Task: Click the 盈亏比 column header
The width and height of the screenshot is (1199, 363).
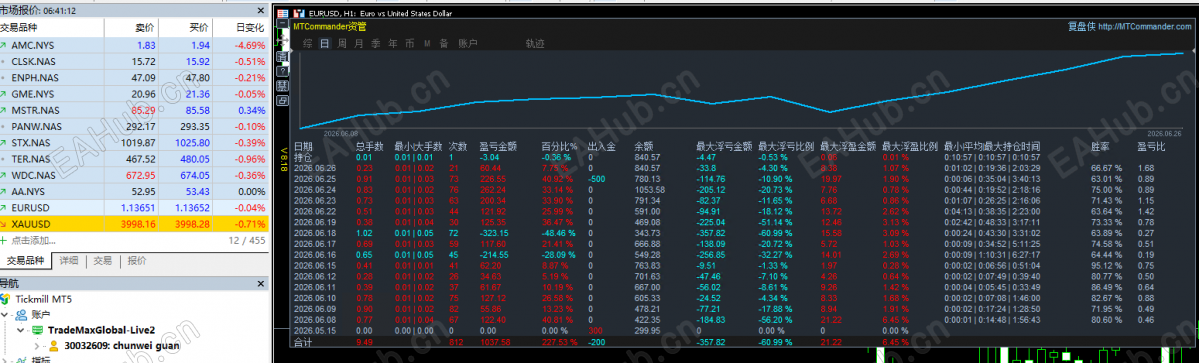Action: pyautogui.click(x=1152, y=146)
